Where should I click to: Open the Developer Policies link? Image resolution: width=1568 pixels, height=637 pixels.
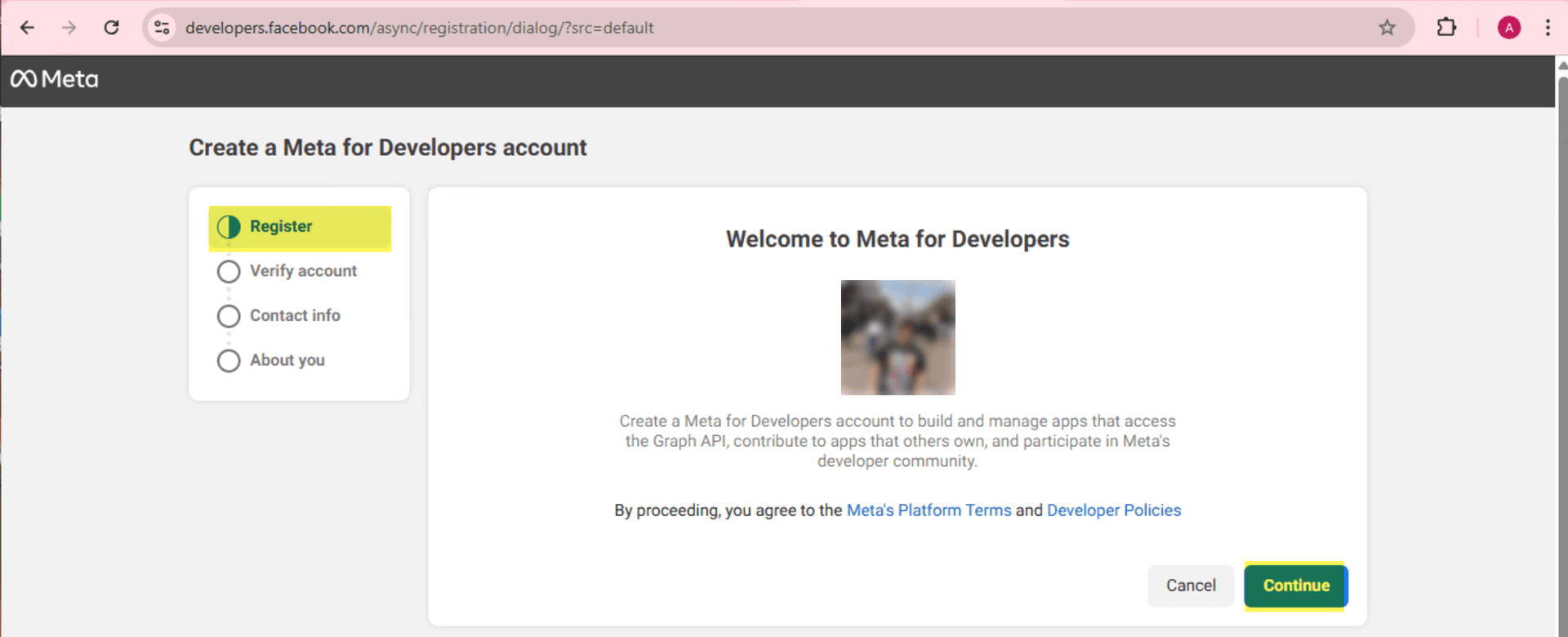1114,510
